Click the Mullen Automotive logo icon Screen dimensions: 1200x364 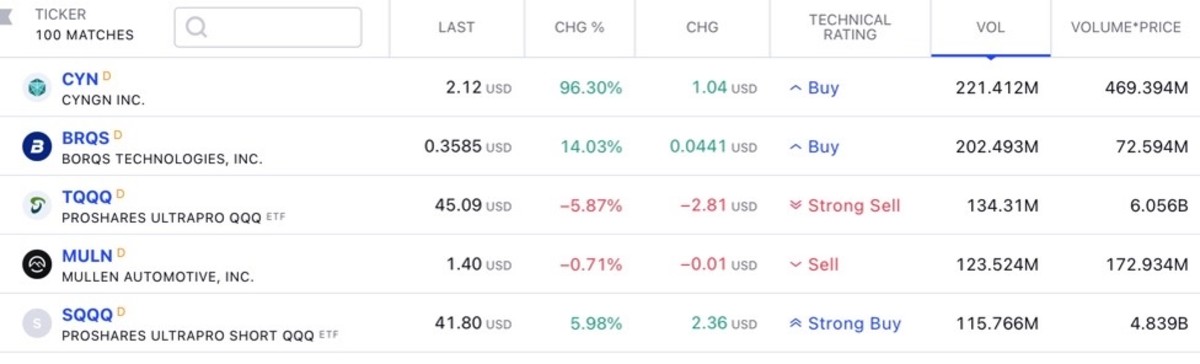37,265
